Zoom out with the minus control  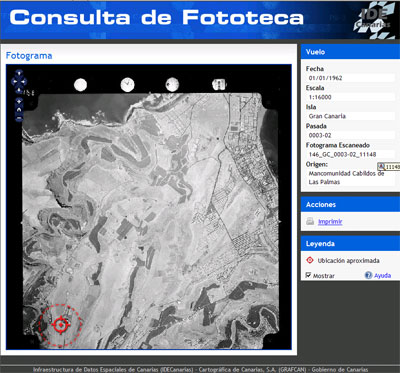click(x=19, y=118)
